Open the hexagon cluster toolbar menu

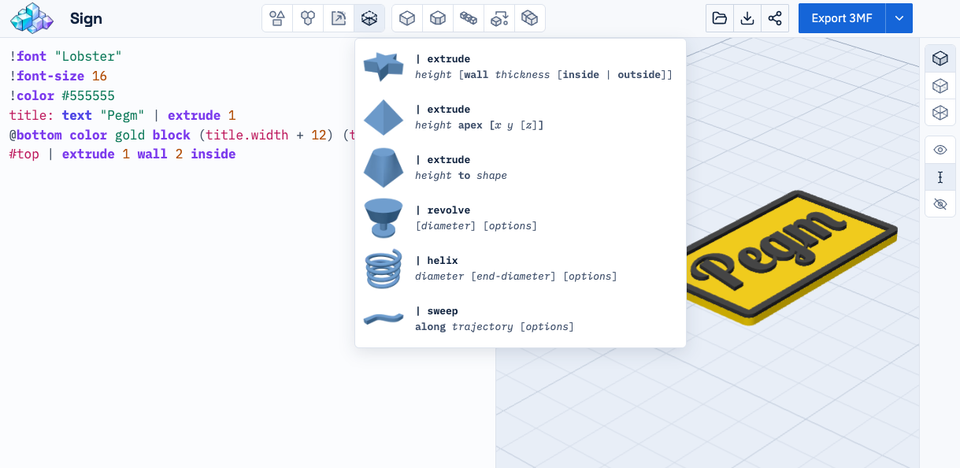point(308,18)
